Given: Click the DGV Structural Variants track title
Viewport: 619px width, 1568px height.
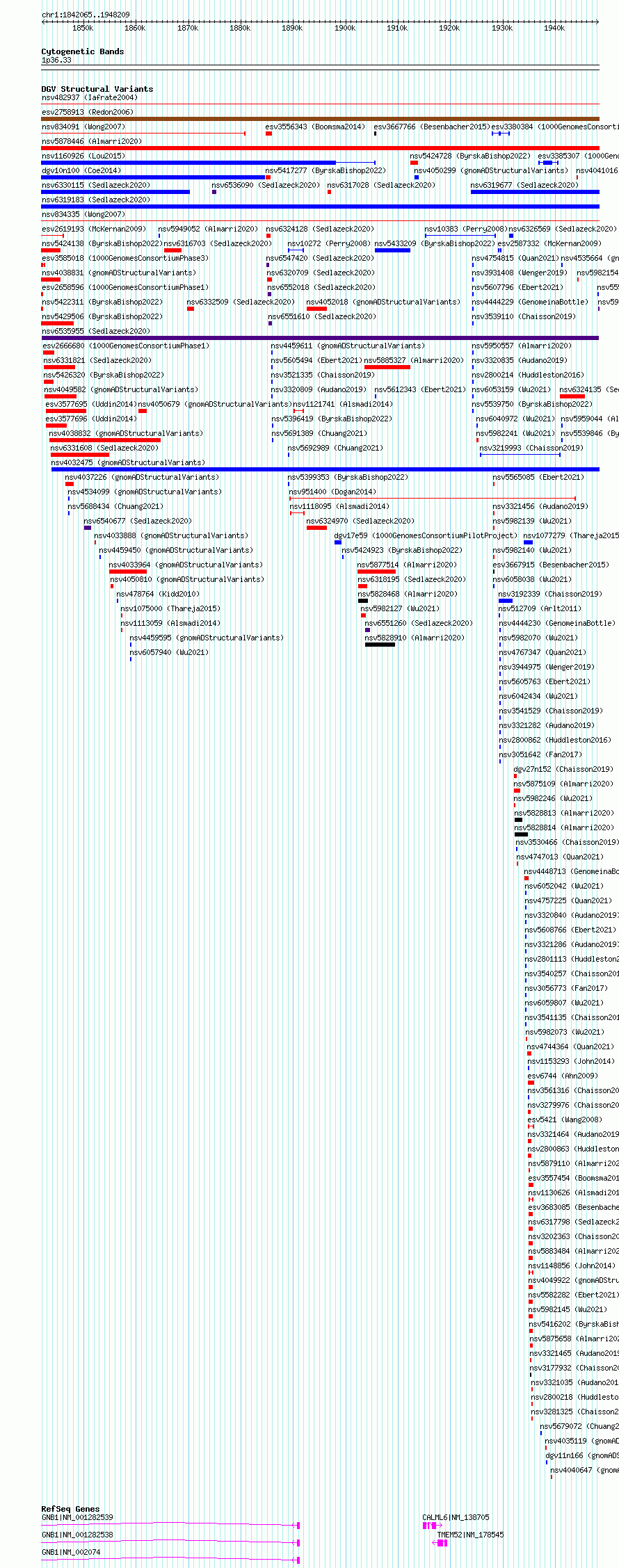Looking at the screenshot, I should (x=97, y=89).
